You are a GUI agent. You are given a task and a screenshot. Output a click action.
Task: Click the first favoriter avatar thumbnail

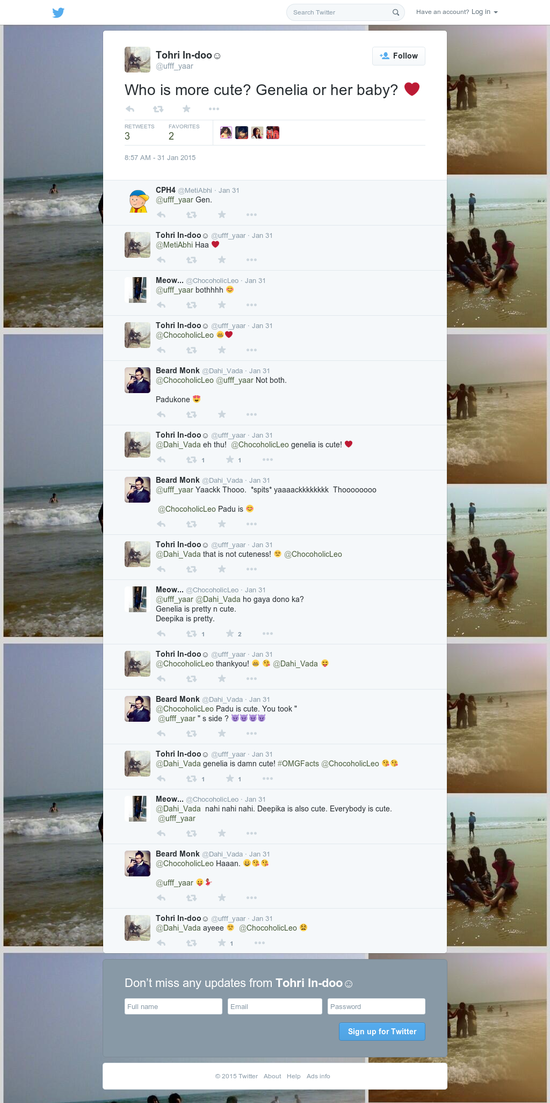coord(226,132)
